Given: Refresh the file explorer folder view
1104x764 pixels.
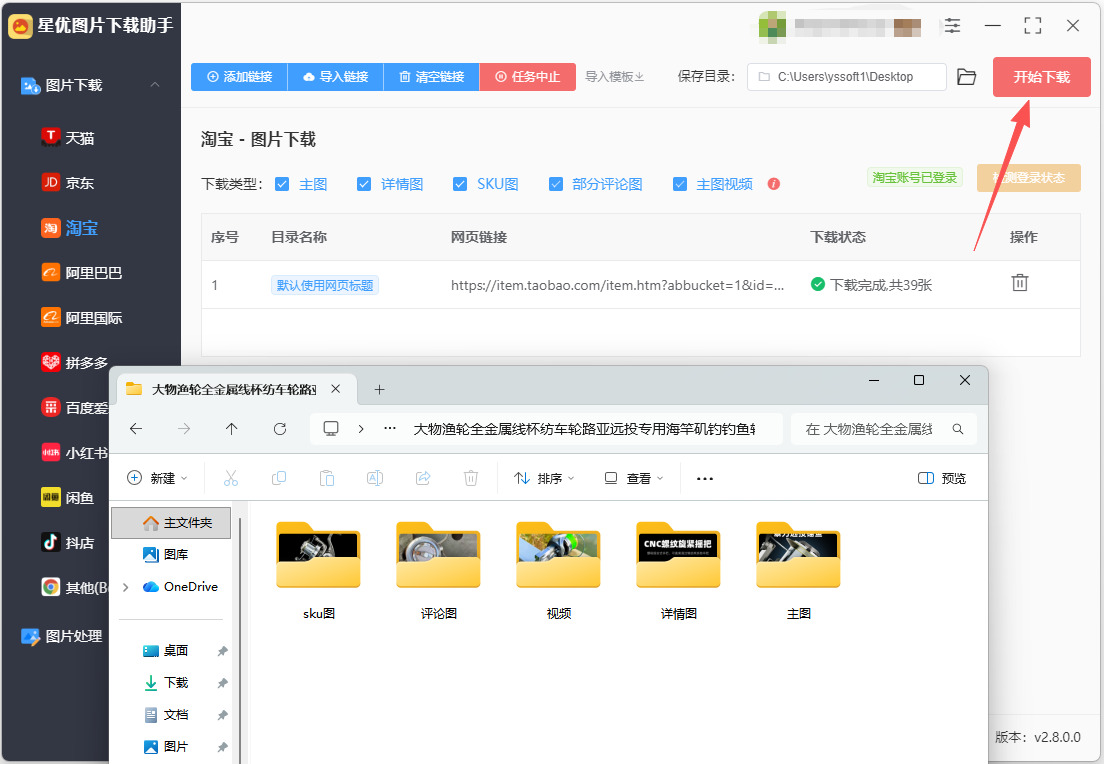Looking at the screenshot, I should 280,429.
